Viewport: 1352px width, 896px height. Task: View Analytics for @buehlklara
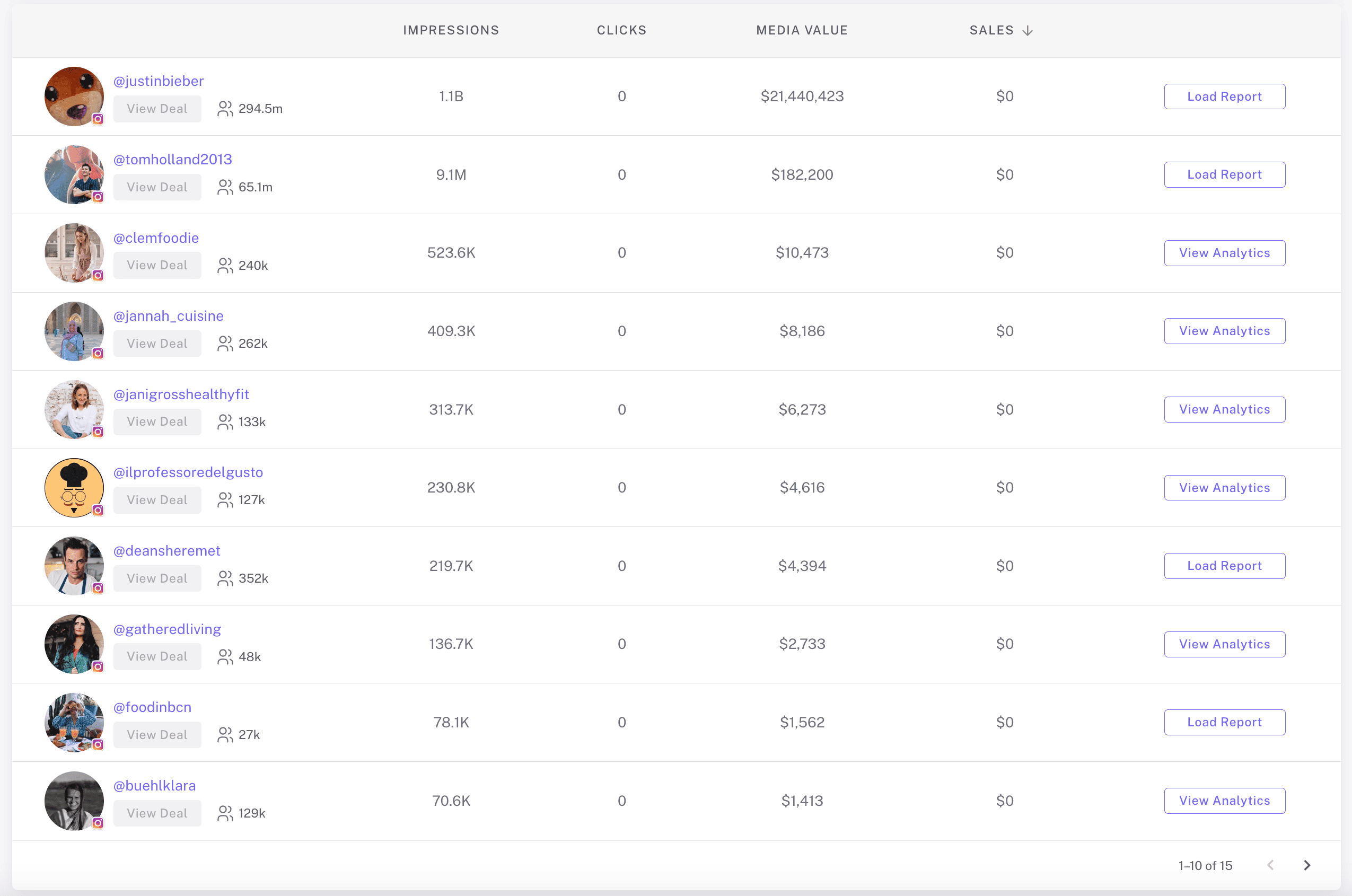tap(1224, 801)
